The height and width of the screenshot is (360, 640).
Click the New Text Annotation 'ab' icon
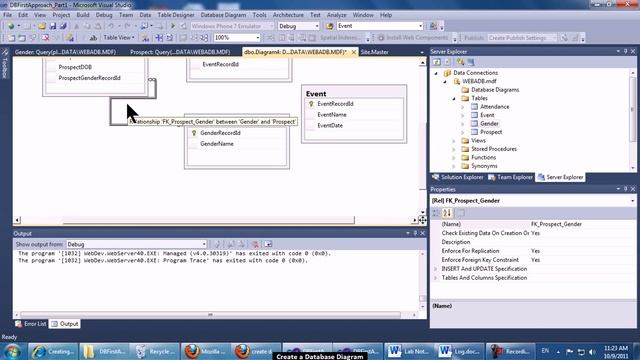pos(93,38)
